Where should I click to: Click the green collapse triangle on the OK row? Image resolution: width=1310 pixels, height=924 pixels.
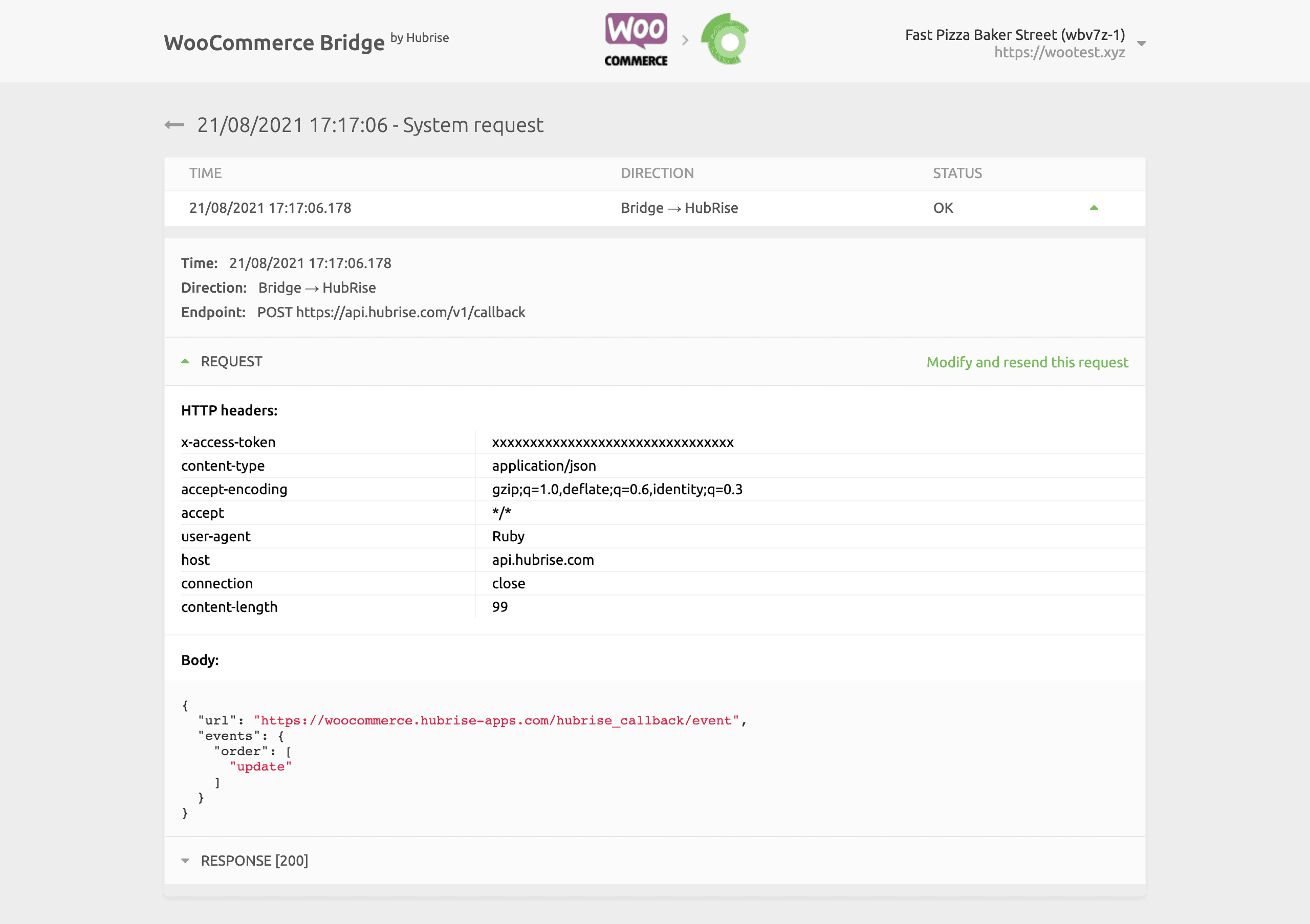1094,208
